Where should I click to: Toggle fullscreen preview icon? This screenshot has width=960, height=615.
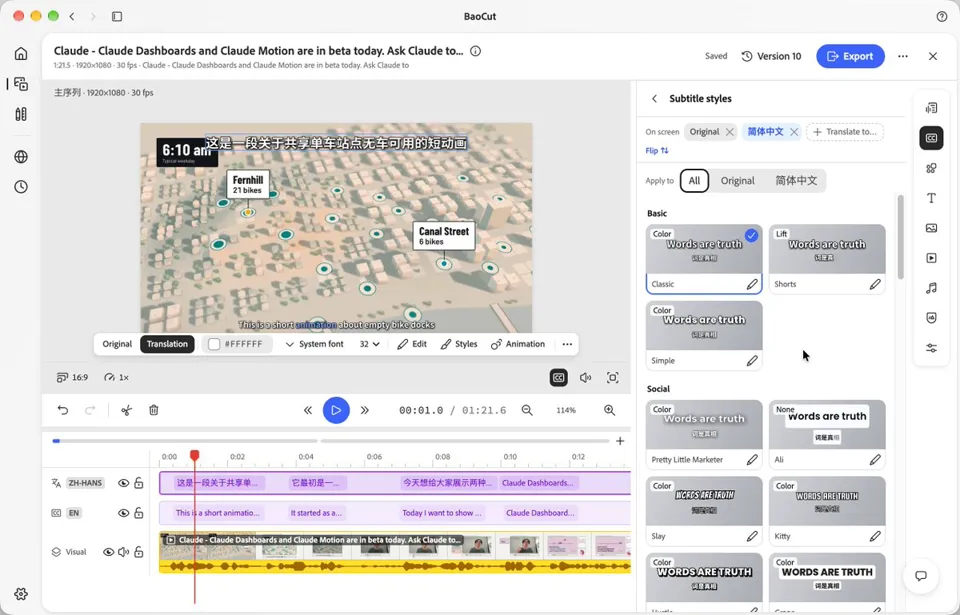pyautogui.click(x=613, y=378)
